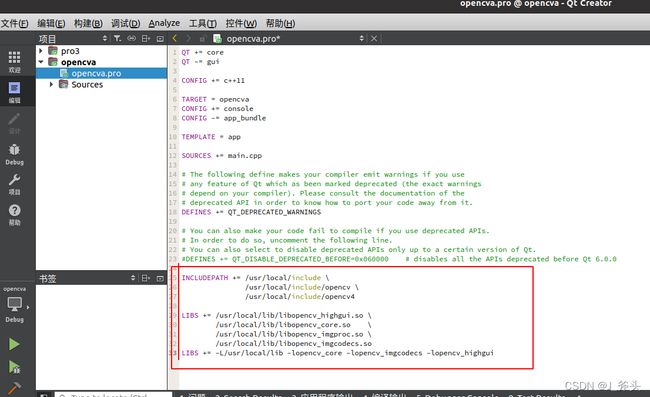Open kit selector side arrow
This screenshot has height=397, width=650.
28,307
